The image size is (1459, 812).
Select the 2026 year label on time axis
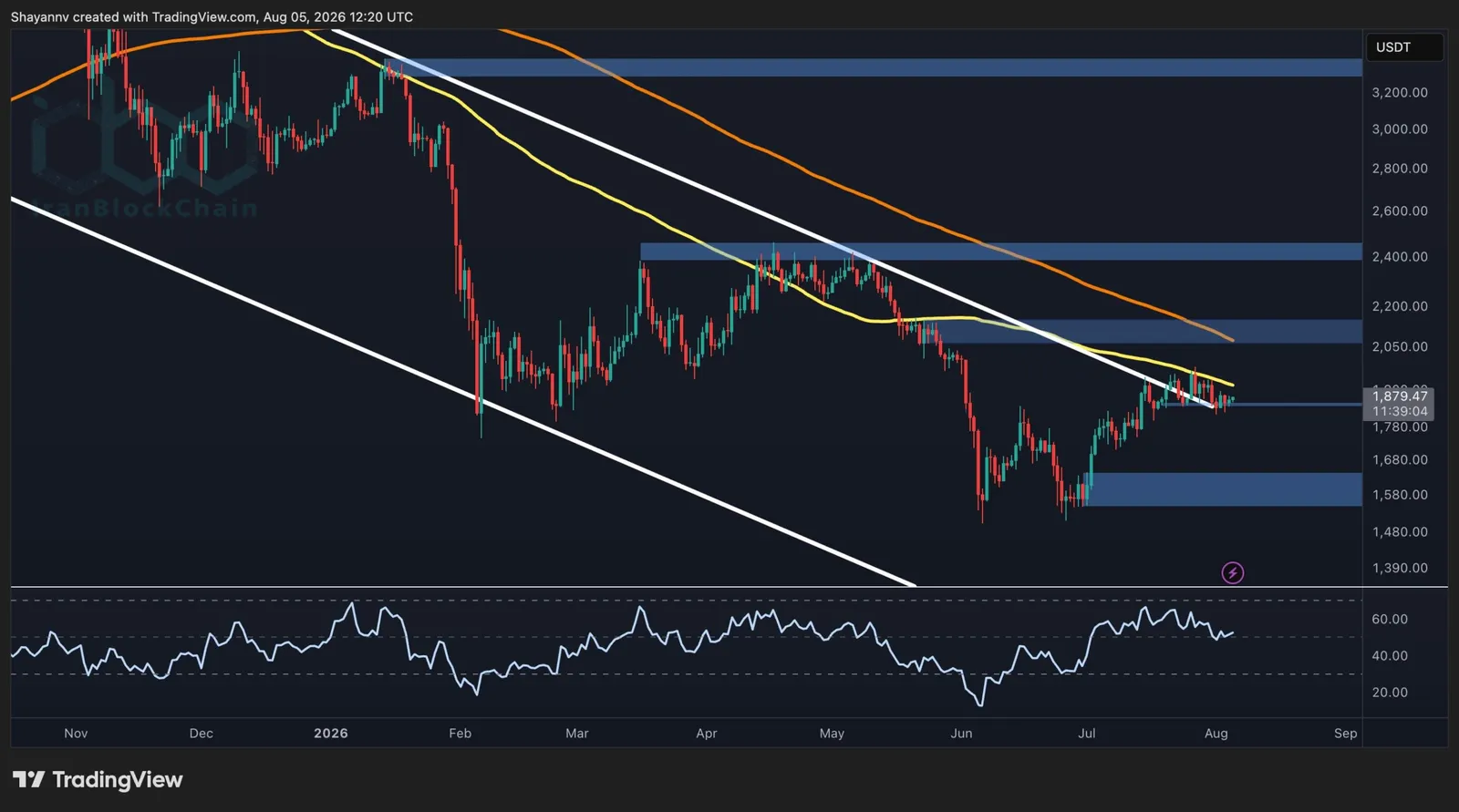point(330,733)
